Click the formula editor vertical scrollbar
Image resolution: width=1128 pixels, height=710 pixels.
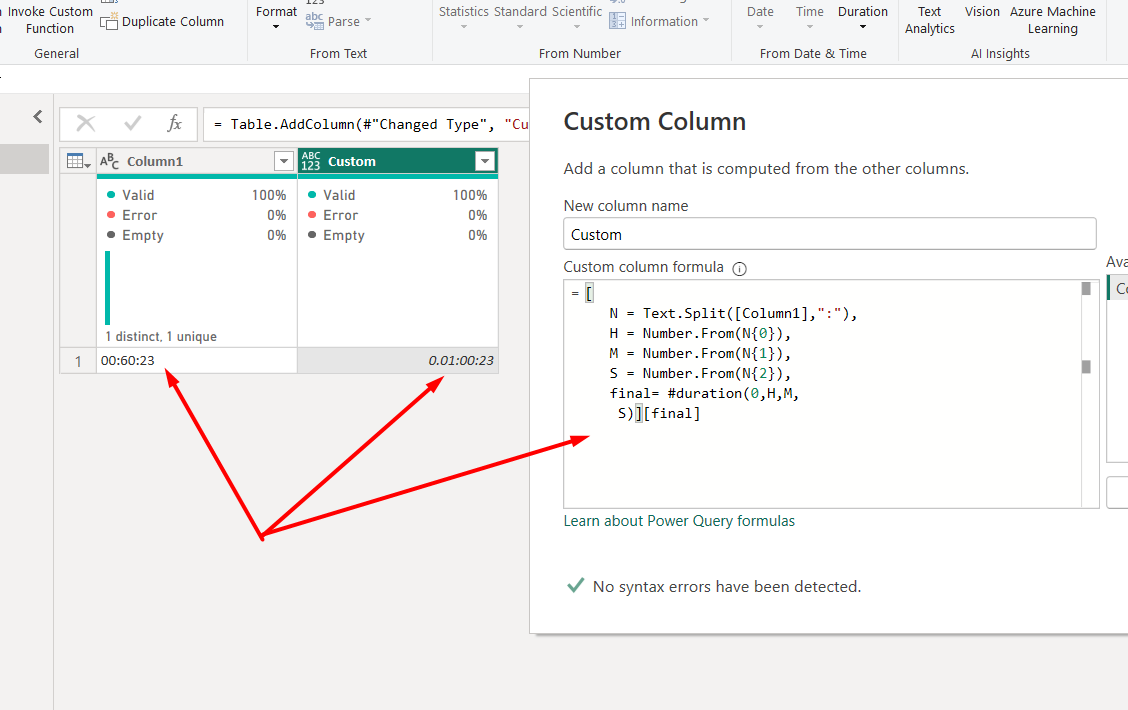pyautogui.click(x=1086, y=393)
